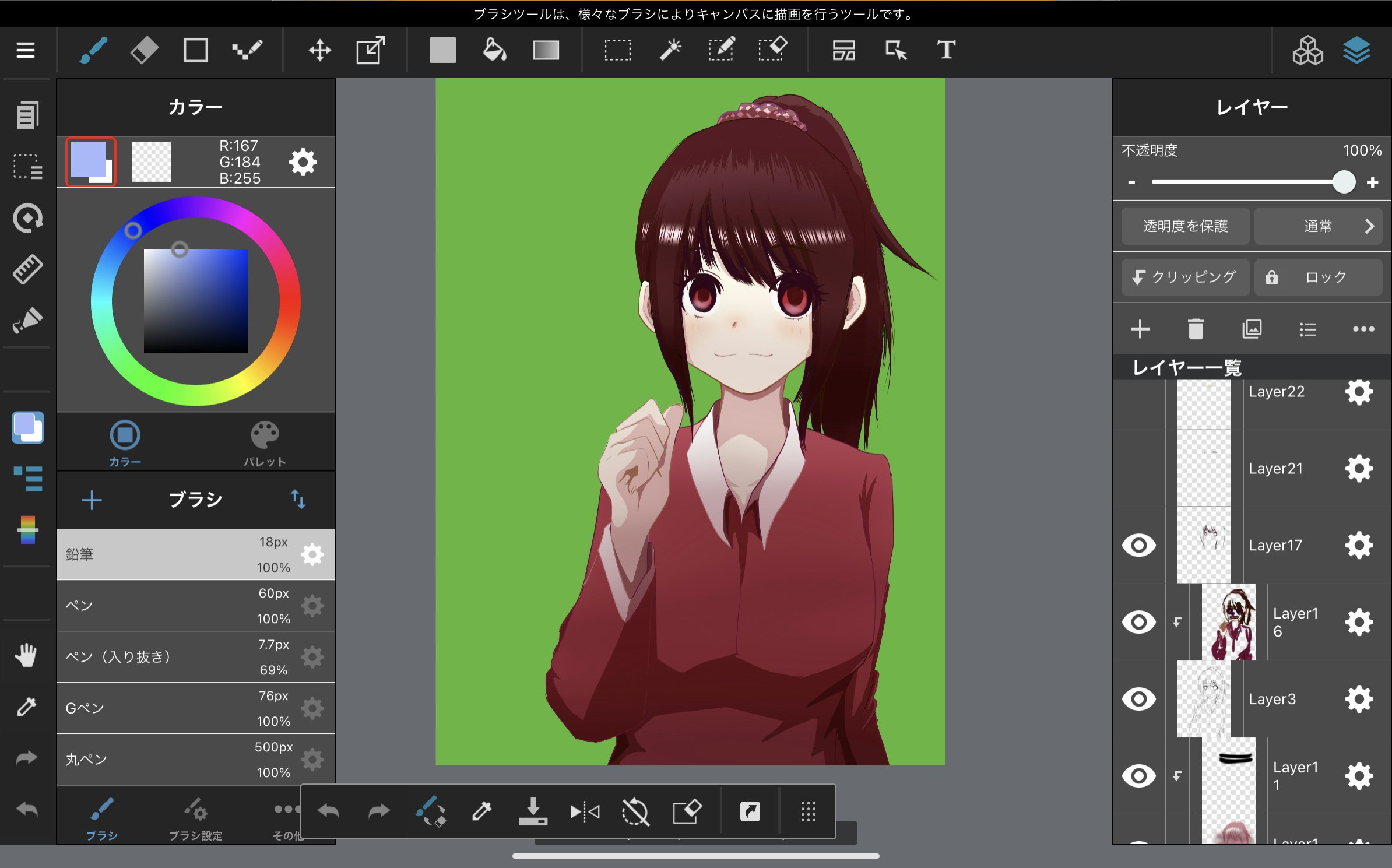Hide Layer17 using its eye icon
The height and width of the screenshot is (868, 1392).
pos(1138,545)
